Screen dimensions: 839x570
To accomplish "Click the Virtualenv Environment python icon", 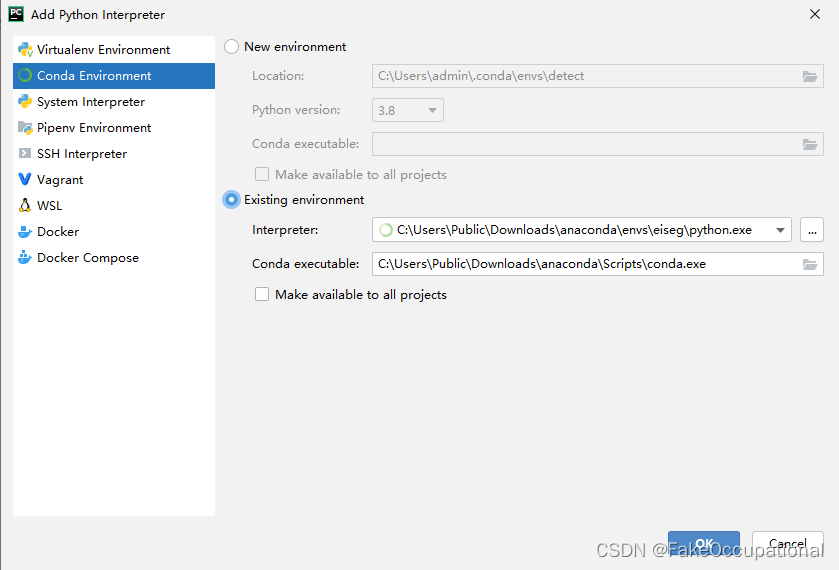I will (x=25, y=50).
